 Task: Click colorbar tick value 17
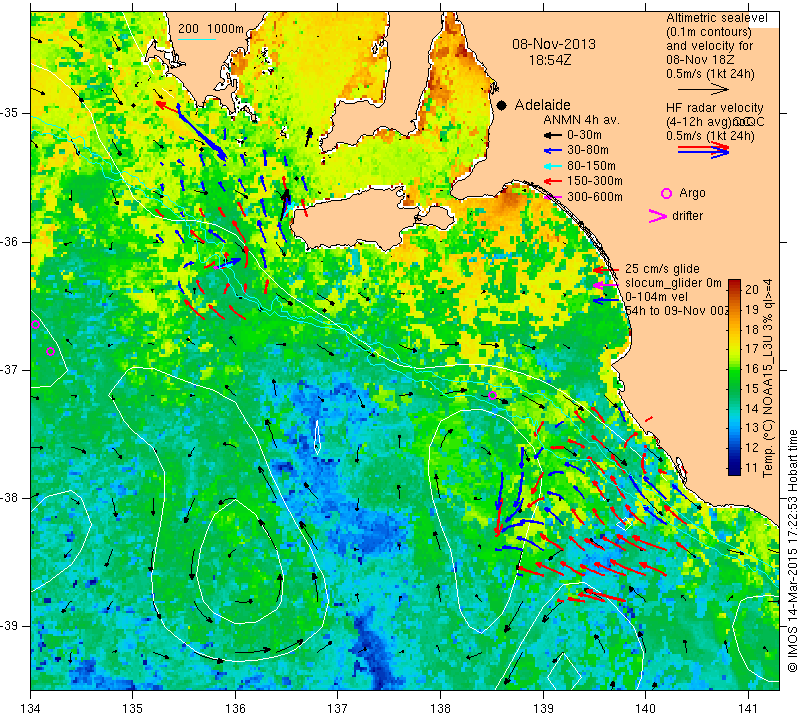[x=752, y=349]
